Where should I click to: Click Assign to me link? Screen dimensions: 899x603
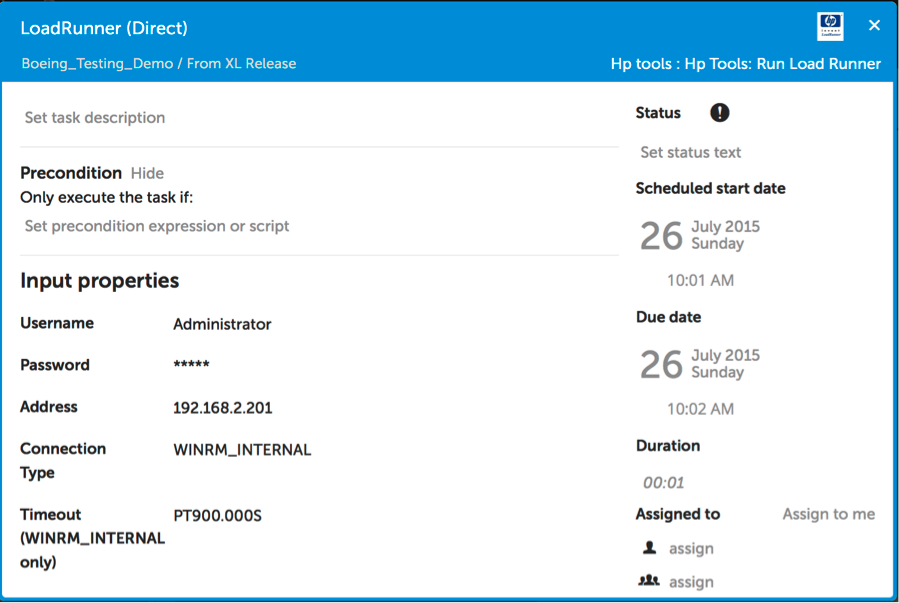click(x=828, y=514)
